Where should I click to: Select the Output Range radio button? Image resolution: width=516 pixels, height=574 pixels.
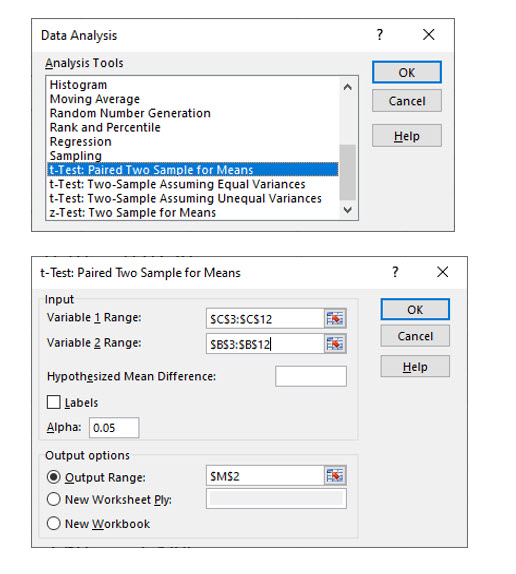54,477
